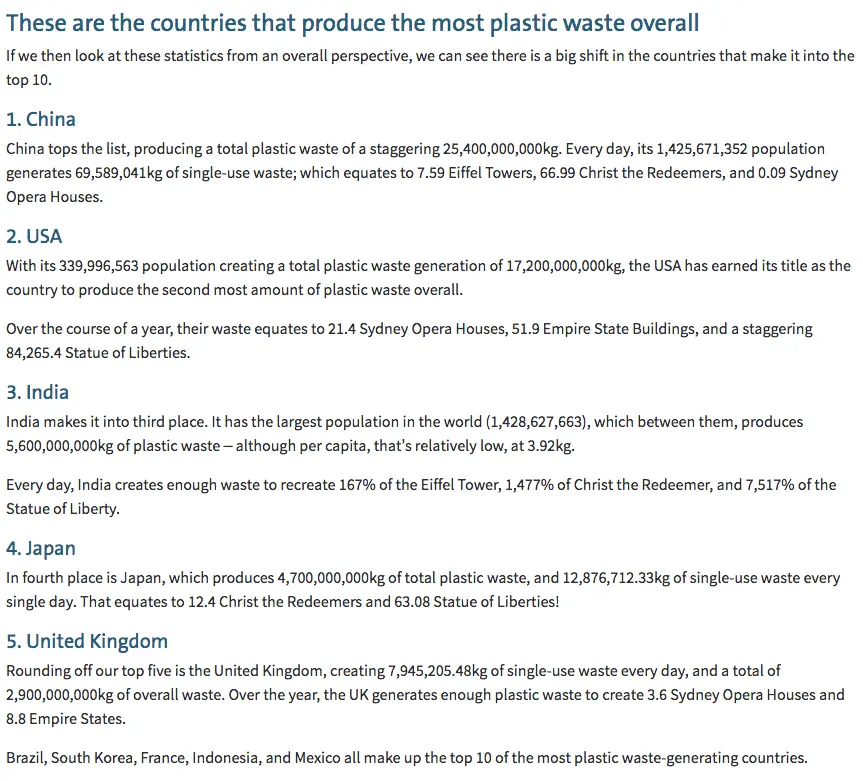Click the paragraph starting "In fourth place is Japan"
This screenshot has width=863, height=781.
click(423, 590)
